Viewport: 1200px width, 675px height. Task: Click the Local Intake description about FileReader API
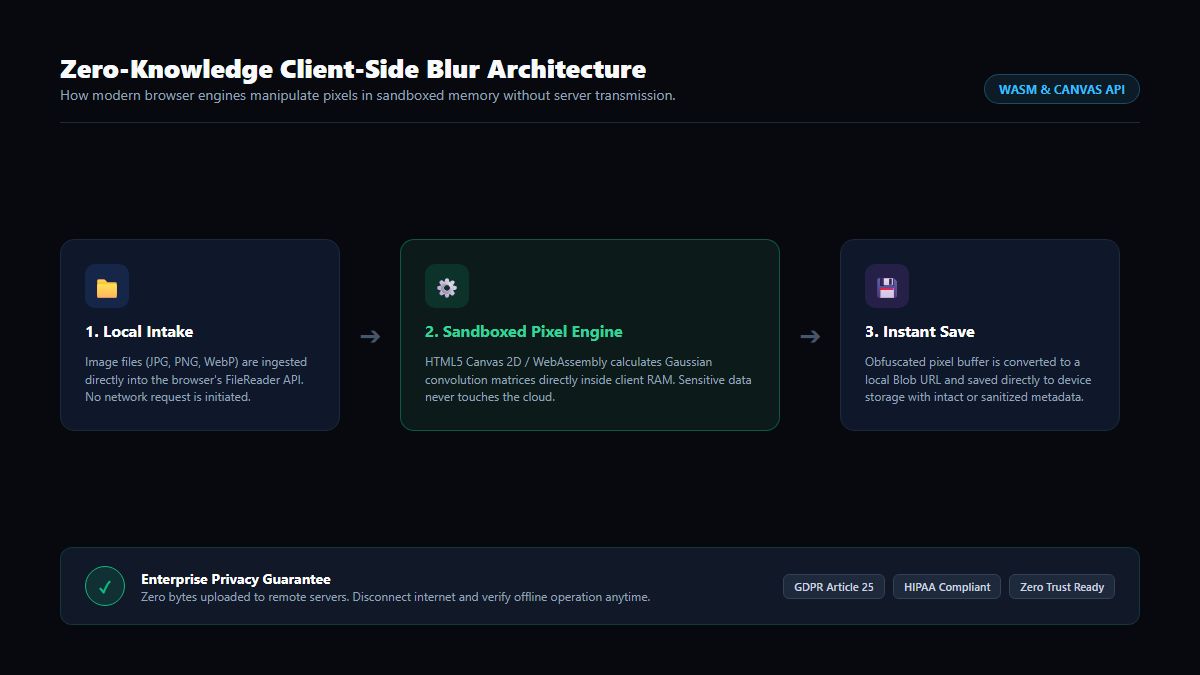[196, 379]
